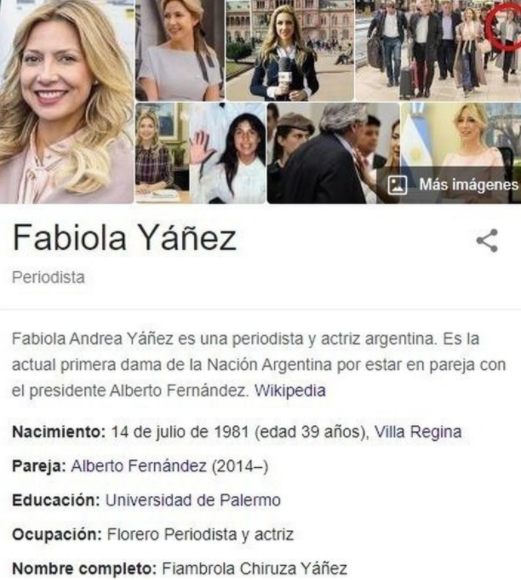Click the Periodista subtitle text
Viewport: 521px width, 580px height.
(x=48, y=277)
